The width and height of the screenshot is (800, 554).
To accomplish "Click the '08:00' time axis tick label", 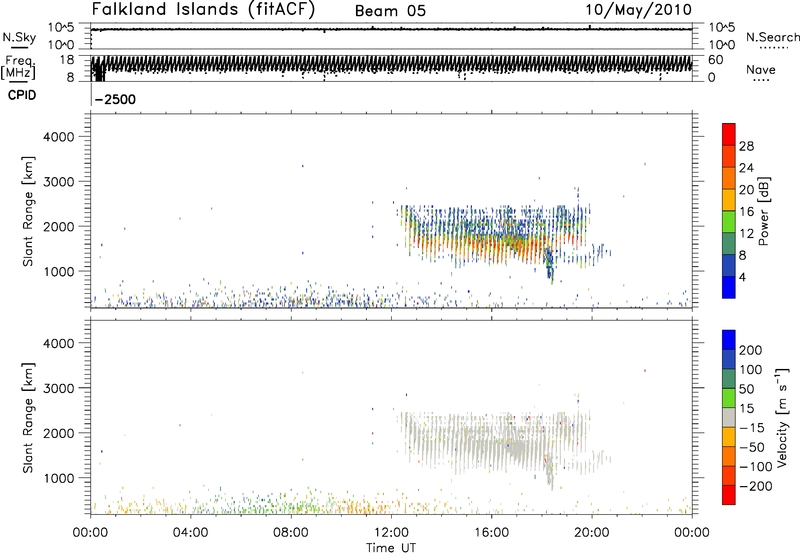I will click(x=291, y=533).
